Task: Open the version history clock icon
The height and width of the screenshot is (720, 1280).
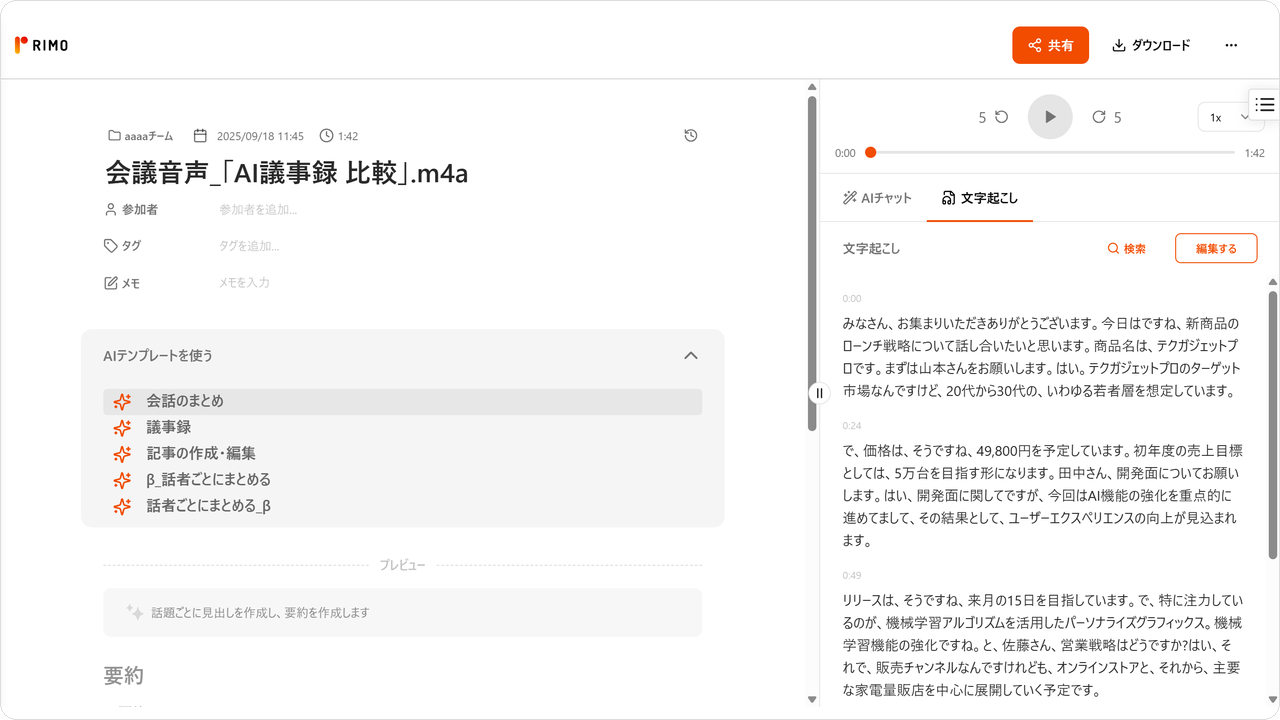Action: coord(690,136)
